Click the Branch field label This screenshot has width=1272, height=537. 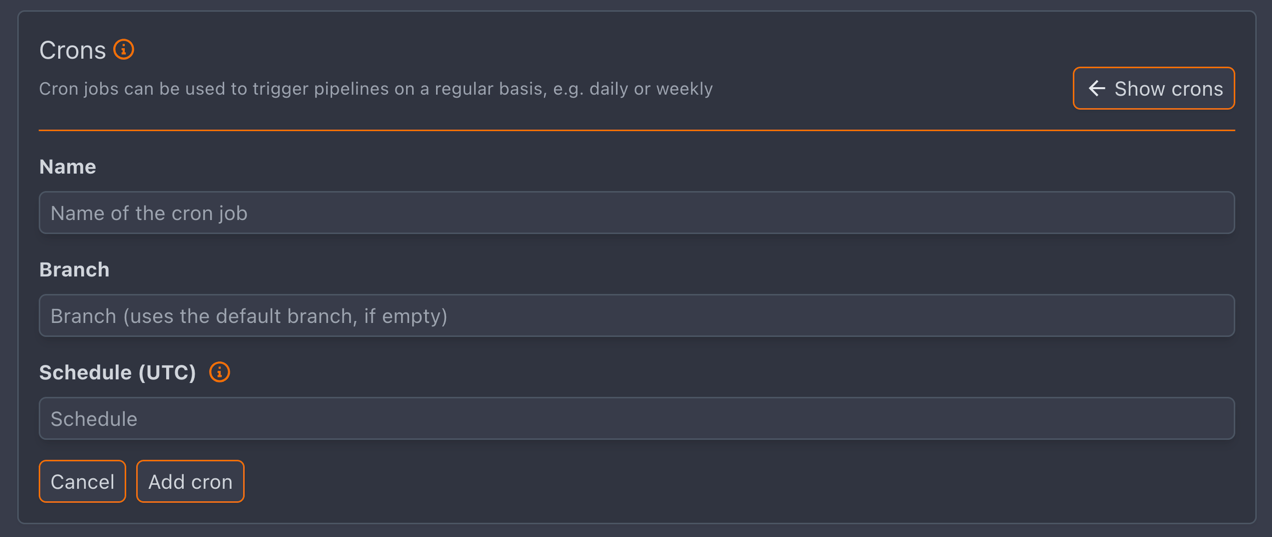tap(74, 270)
